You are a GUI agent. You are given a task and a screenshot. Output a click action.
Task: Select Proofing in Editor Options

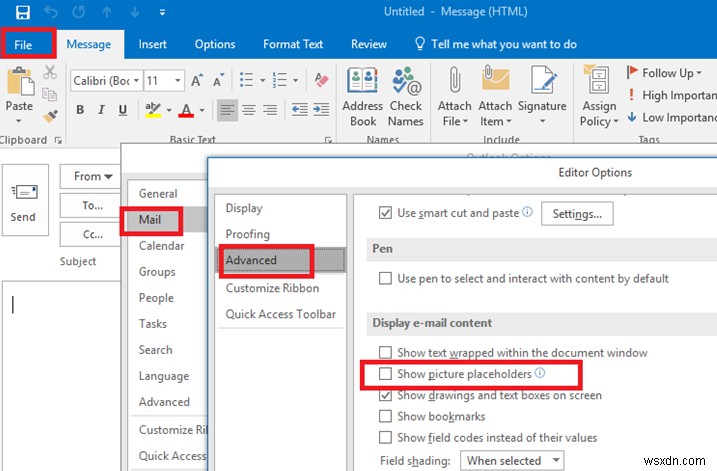[x=247, y=234]
